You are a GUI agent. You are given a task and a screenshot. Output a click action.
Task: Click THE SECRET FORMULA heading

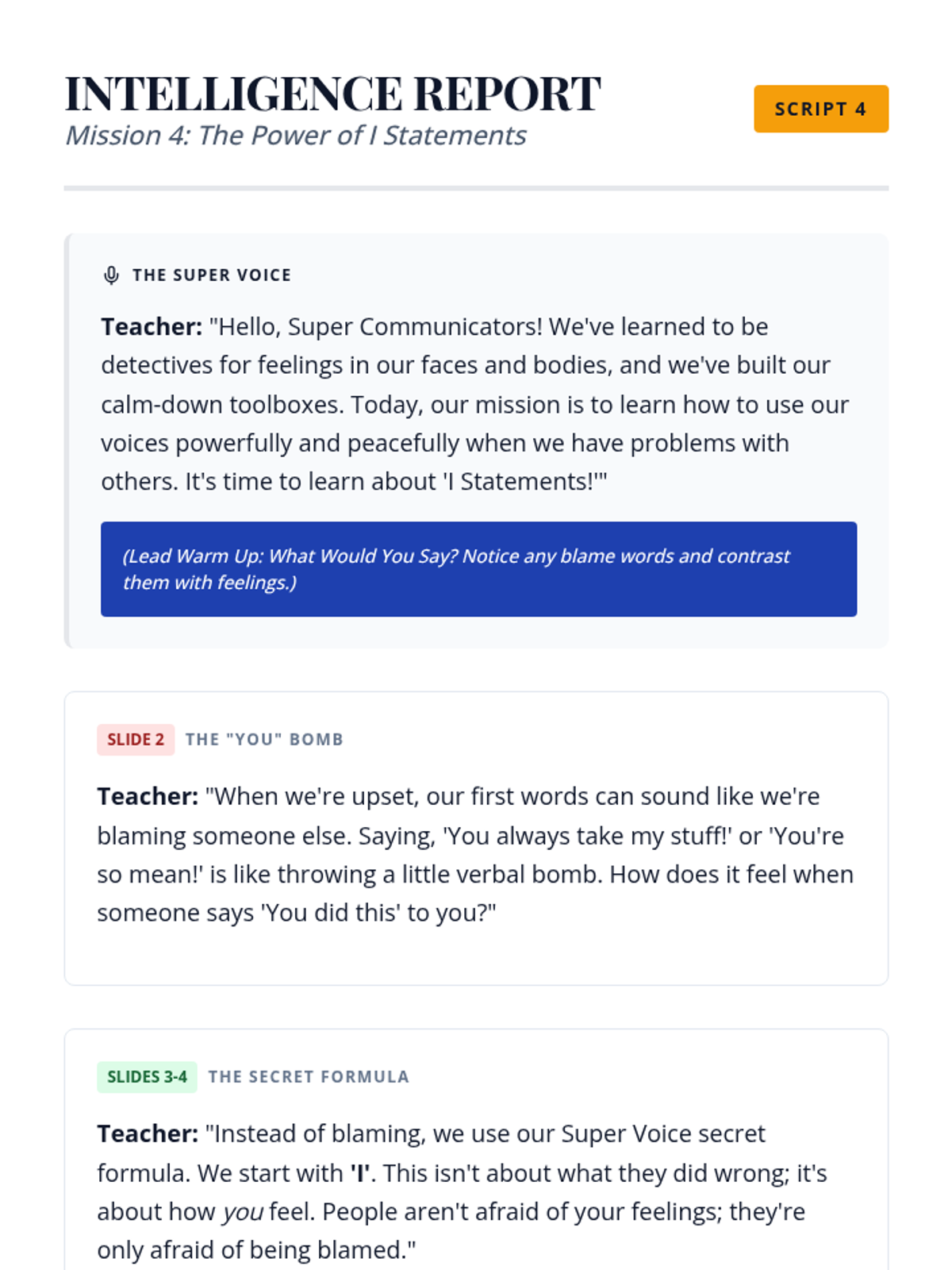(309, 1076)
